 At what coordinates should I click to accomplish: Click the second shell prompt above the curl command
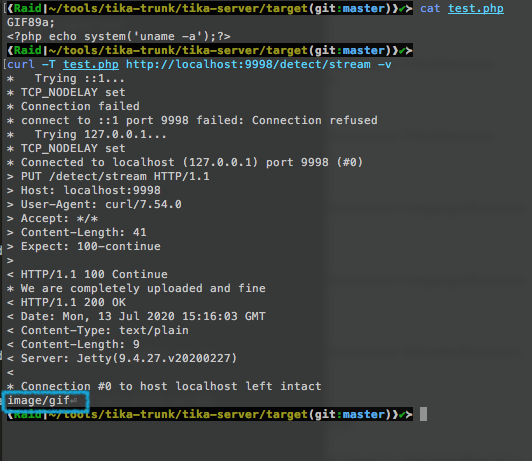click(x=210, y=50)
